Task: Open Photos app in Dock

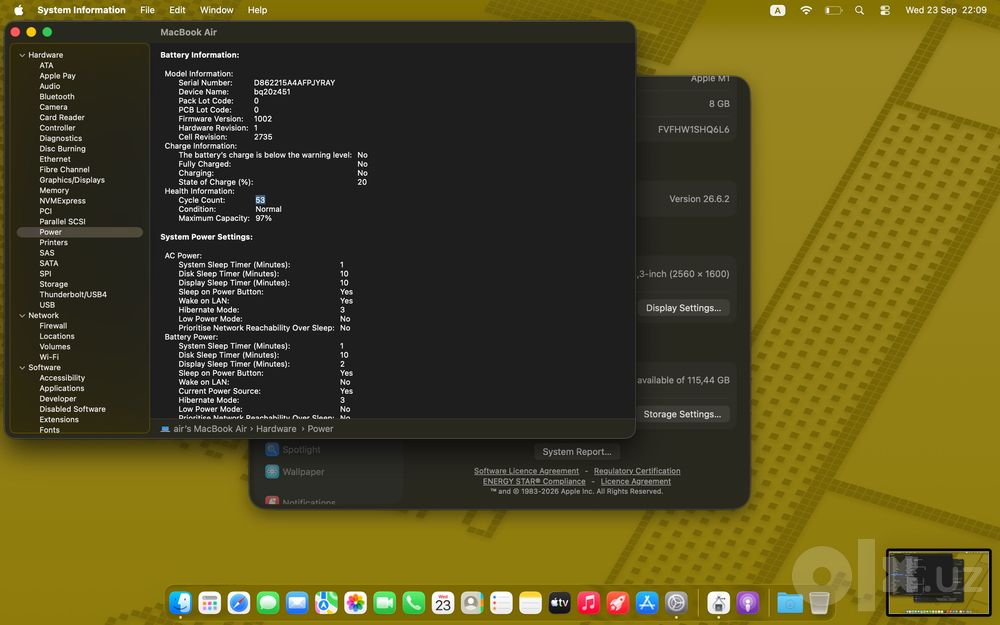Action: coord(356,602)
